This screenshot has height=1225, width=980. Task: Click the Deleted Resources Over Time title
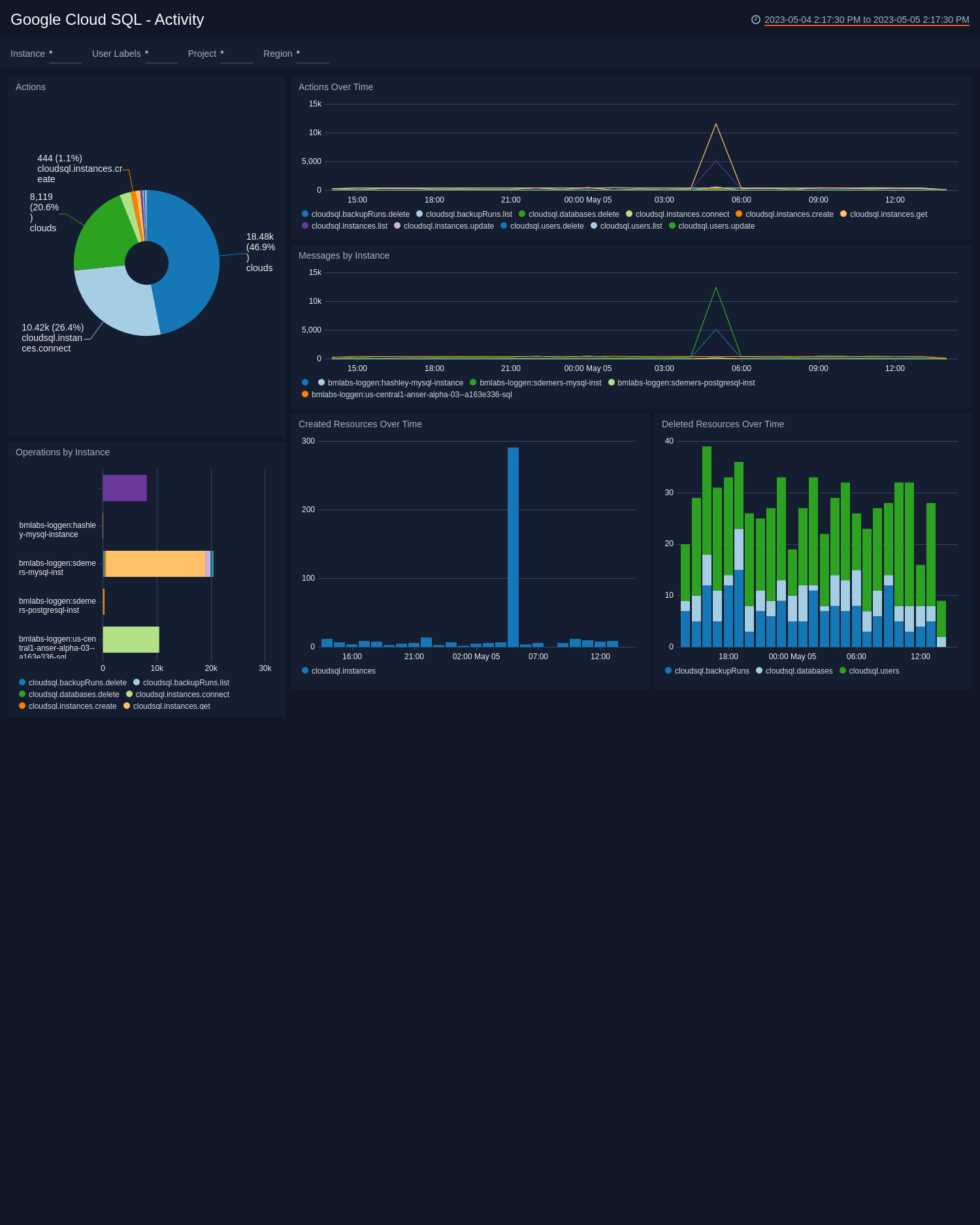[x=723, y=424]
